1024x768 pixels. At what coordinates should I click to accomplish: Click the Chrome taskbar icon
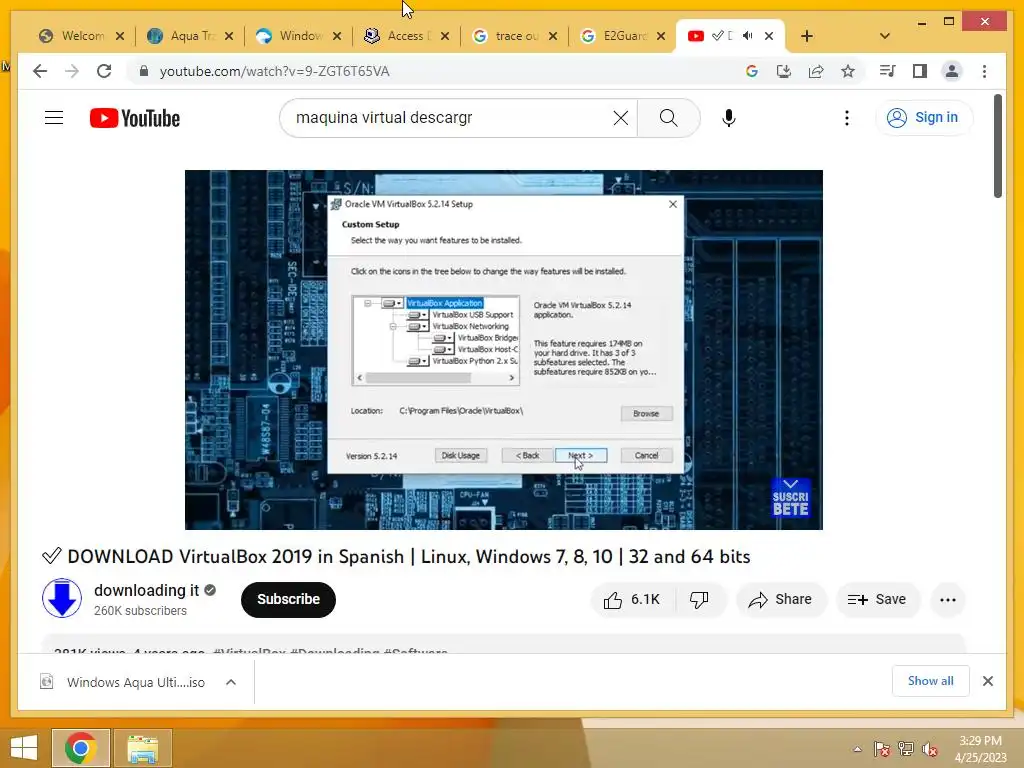pos(80,748)
